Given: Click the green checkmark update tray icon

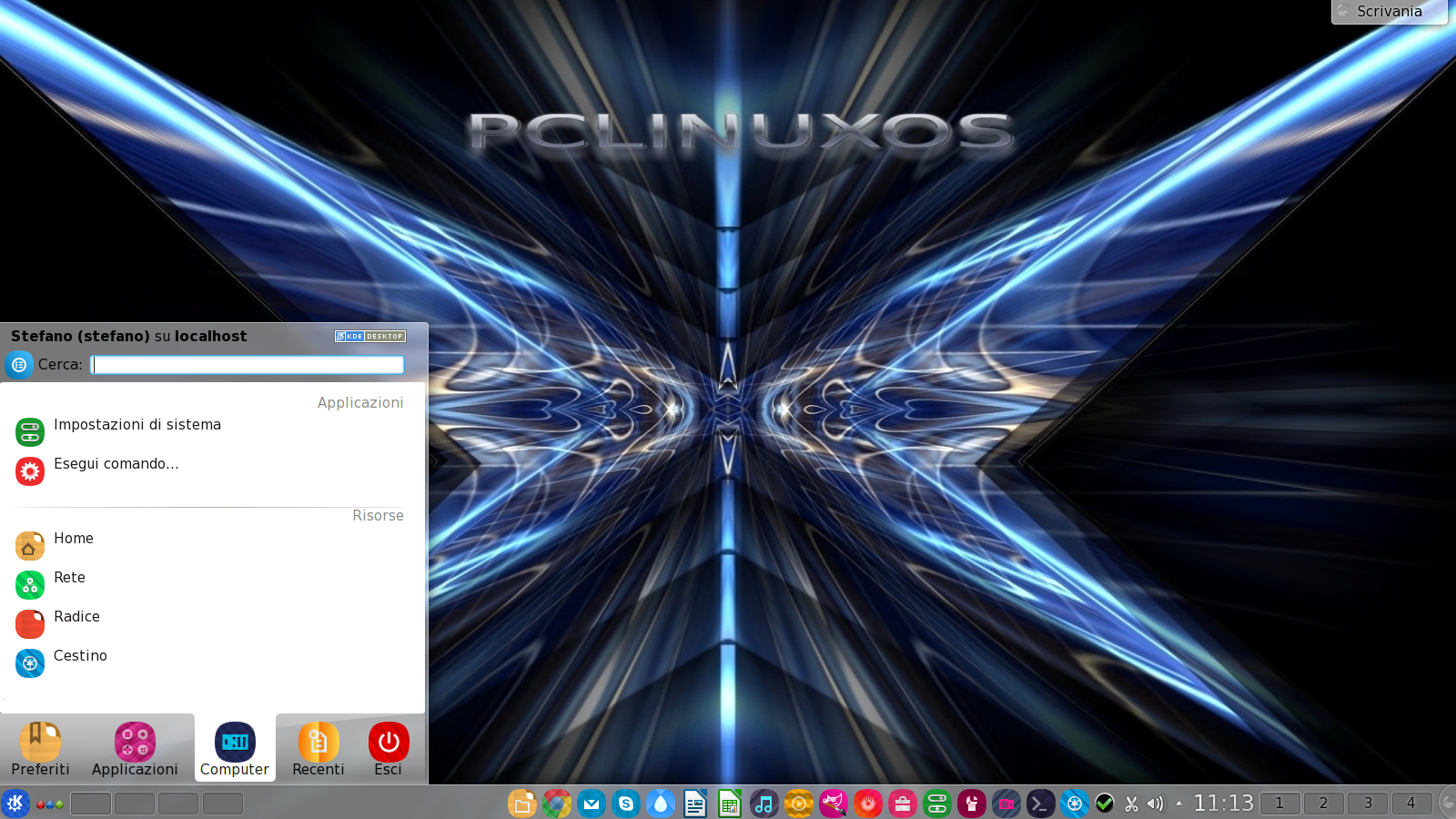Looking at the screenshot, I should point(1105,804).
